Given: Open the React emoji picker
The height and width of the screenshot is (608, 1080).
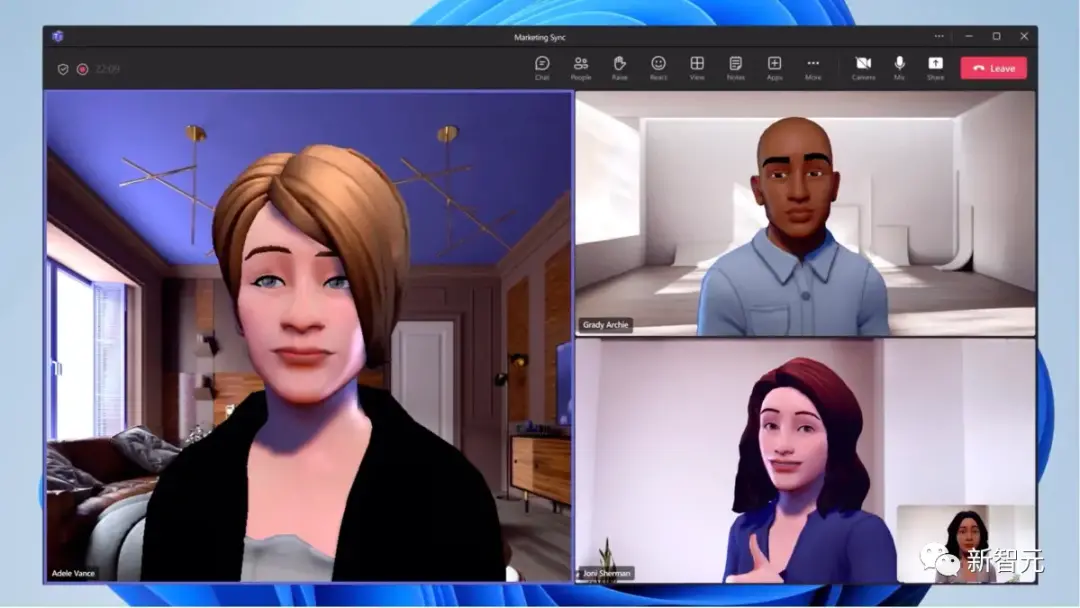Looking at the screenshot, I should click(658, 67).
